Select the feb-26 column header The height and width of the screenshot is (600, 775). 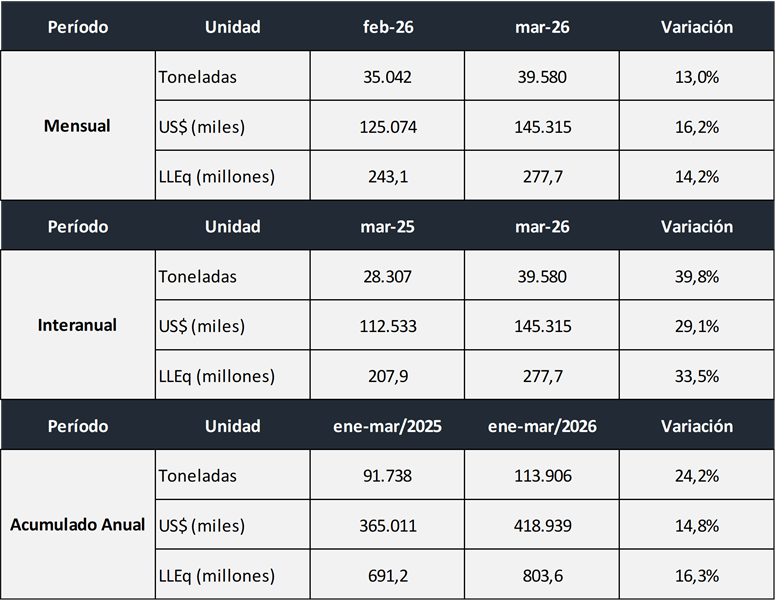[x=387, y=27]
